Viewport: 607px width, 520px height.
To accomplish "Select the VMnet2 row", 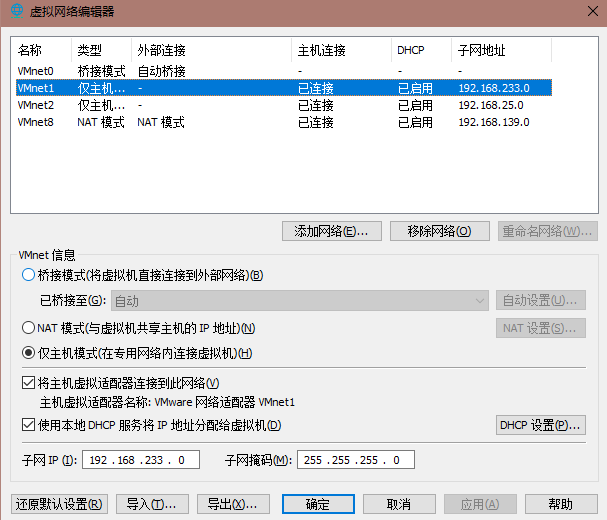I will click(x=284, y=105).
